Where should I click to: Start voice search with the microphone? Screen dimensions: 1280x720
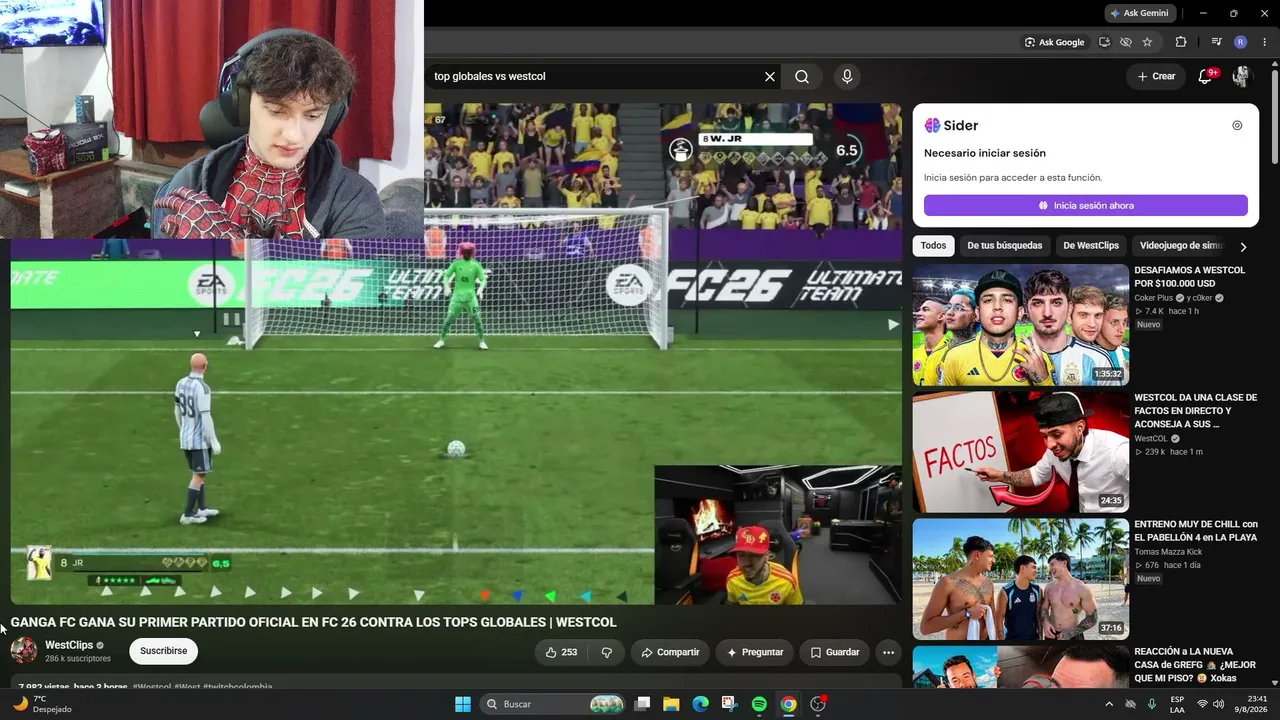847,76
